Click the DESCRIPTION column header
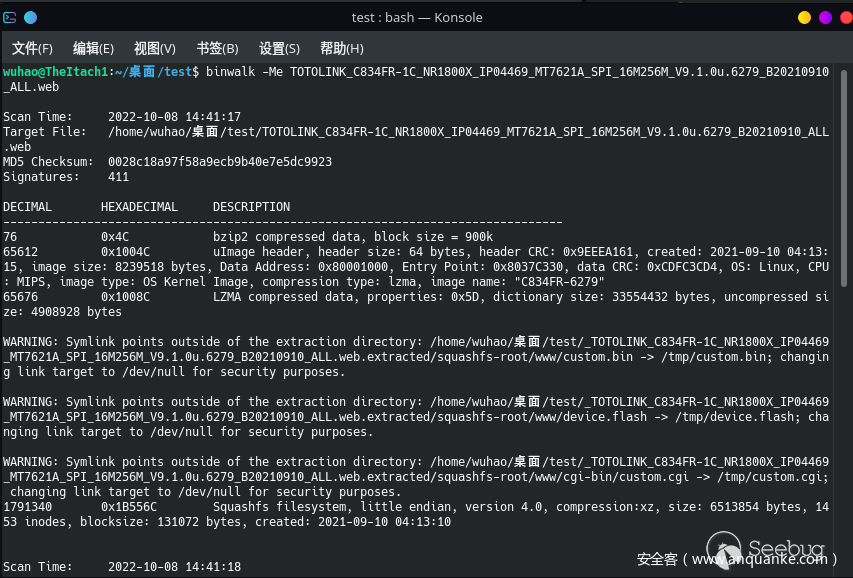 pos(253,206)
